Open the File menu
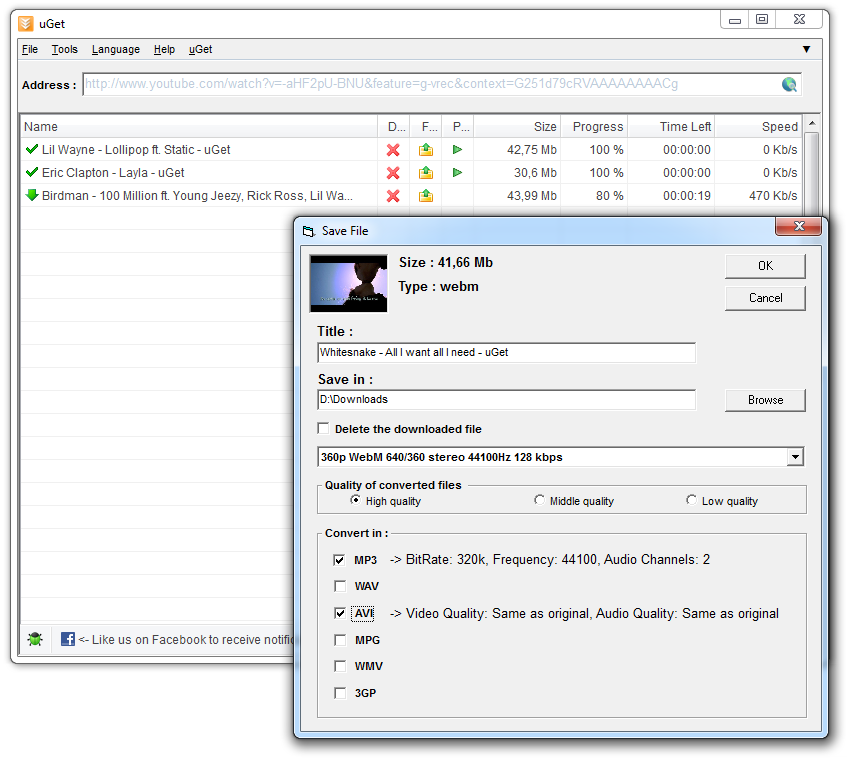The height and width of the screenshot is (764, 856). pyautogui.click(x=30, y=50)
